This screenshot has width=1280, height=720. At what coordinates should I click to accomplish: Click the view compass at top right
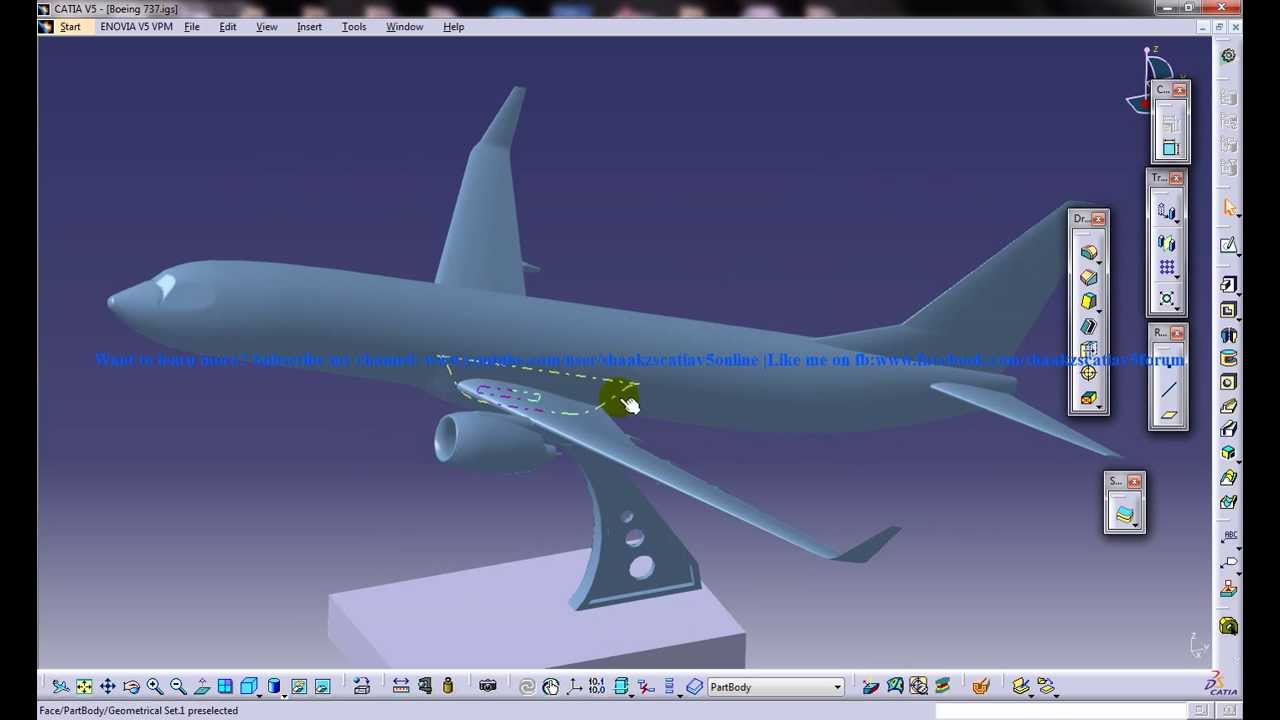(x=1150, y=80)
